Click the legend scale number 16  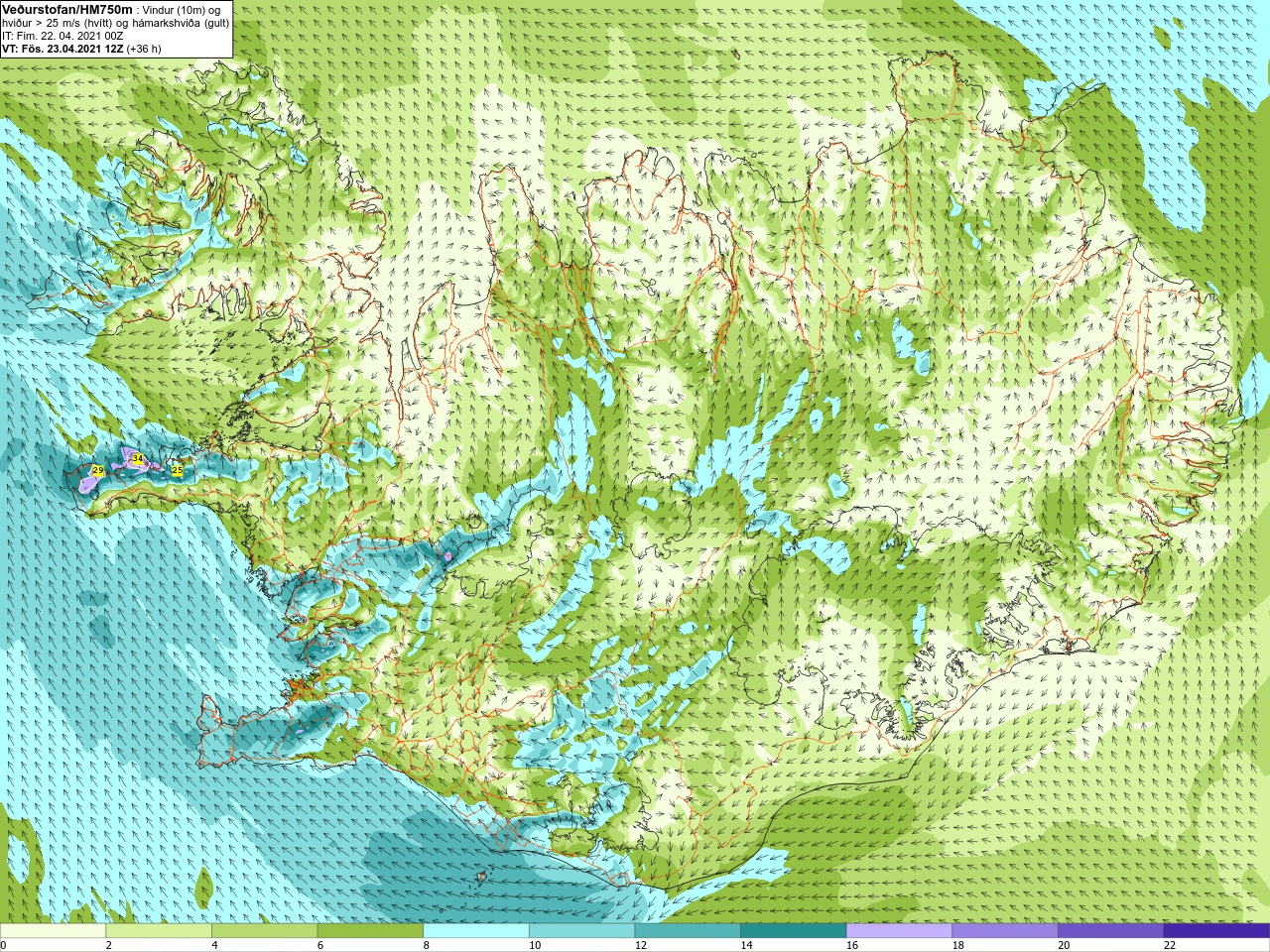[852, 945]
